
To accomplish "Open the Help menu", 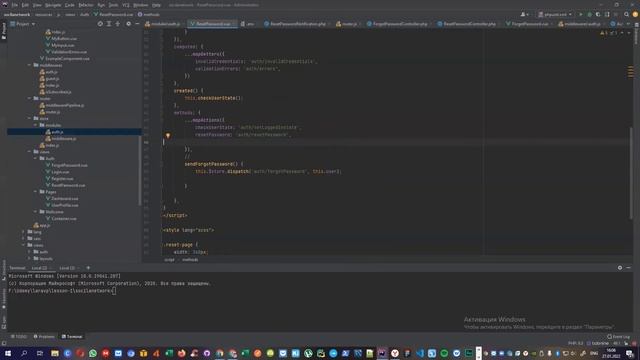I will click(156, 5).
